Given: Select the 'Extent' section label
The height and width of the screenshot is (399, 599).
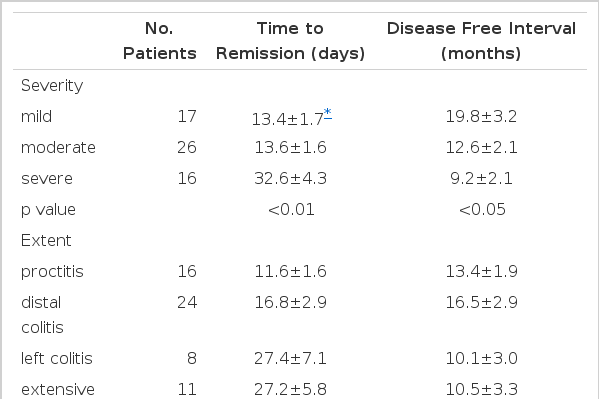Looking at the screenshot, I should point(46,241).
